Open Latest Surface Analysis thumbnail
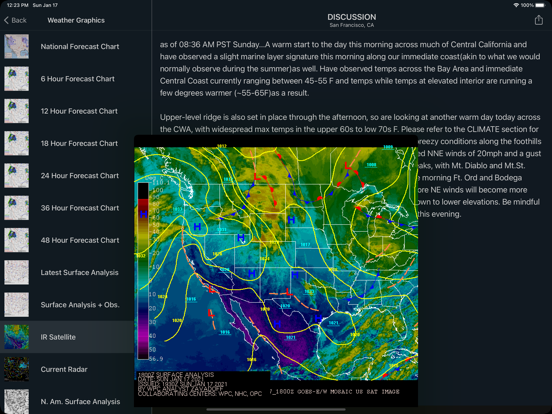The width and height of the screenshot is (552, 414). [x=17, y=272]
